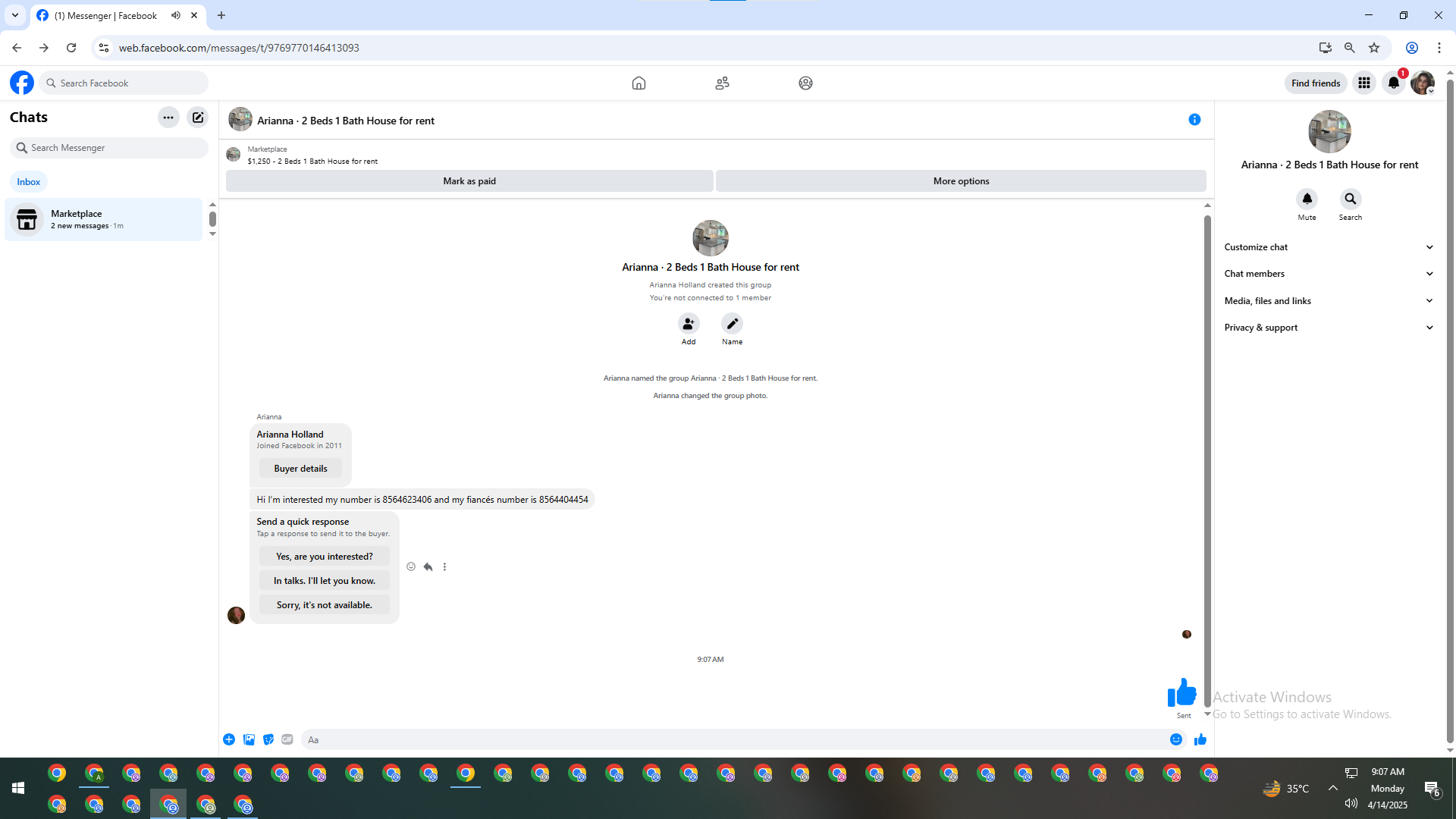Click the Facebook logo icon
The height and width of the screenshot is (819, 1456).
pyautogui.click(x=22, y=83)
